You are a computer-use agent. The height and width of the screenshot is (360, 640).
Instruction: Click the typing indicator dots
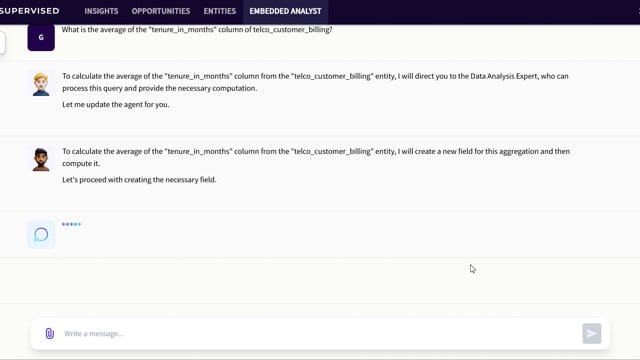pyautogui.click(x=71, y=224)
